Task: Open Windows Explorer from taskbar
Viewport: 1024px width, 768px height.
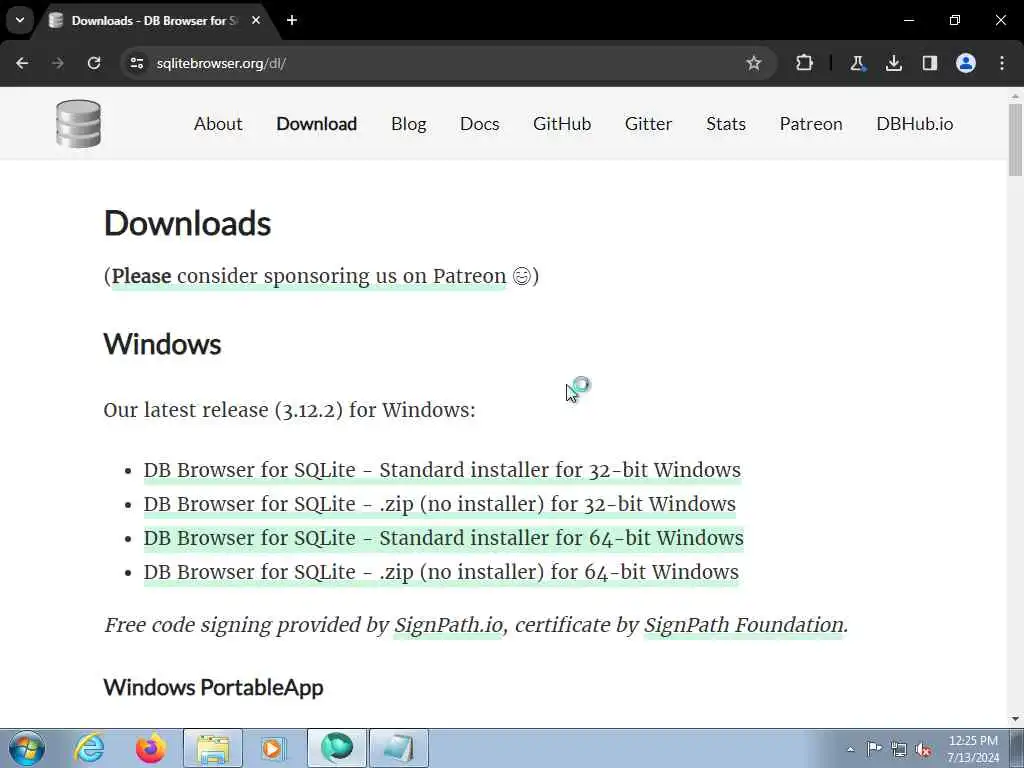Action: (213, 748)
